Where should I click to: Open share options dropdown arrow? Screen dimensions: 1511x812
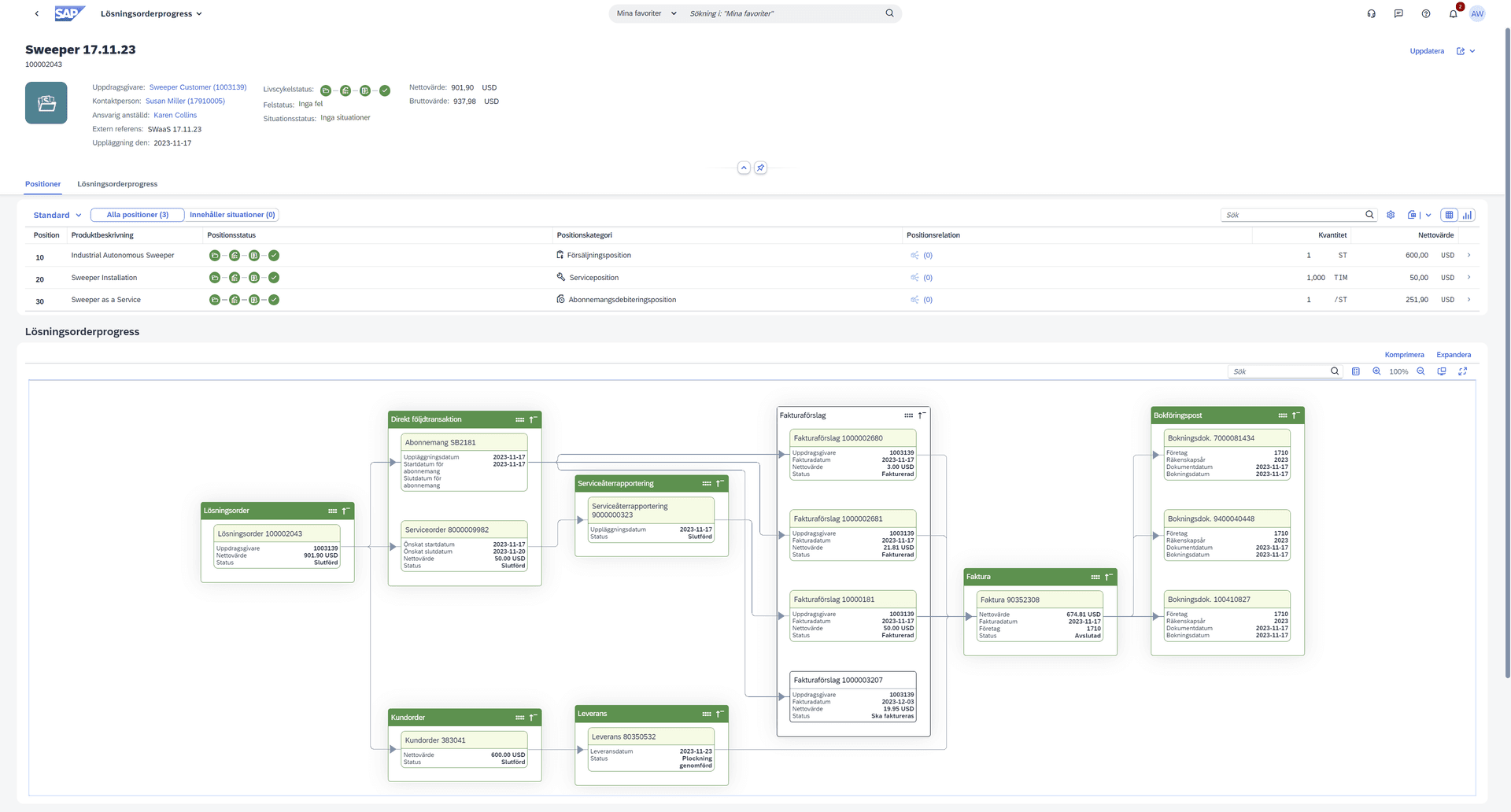(1472, 51)
